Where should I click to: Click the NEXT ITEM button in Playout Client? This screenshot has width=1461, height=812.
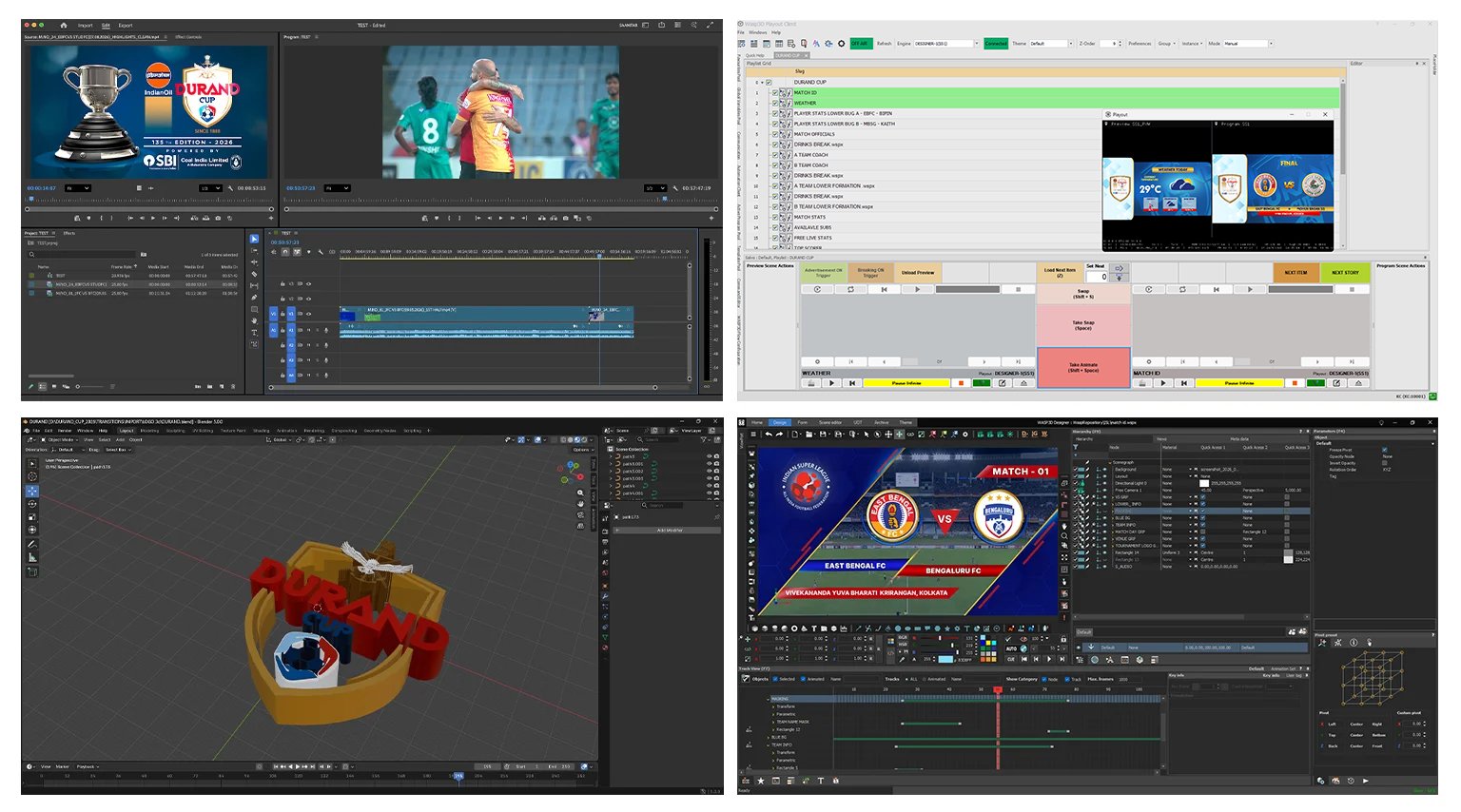[1295, 273]
